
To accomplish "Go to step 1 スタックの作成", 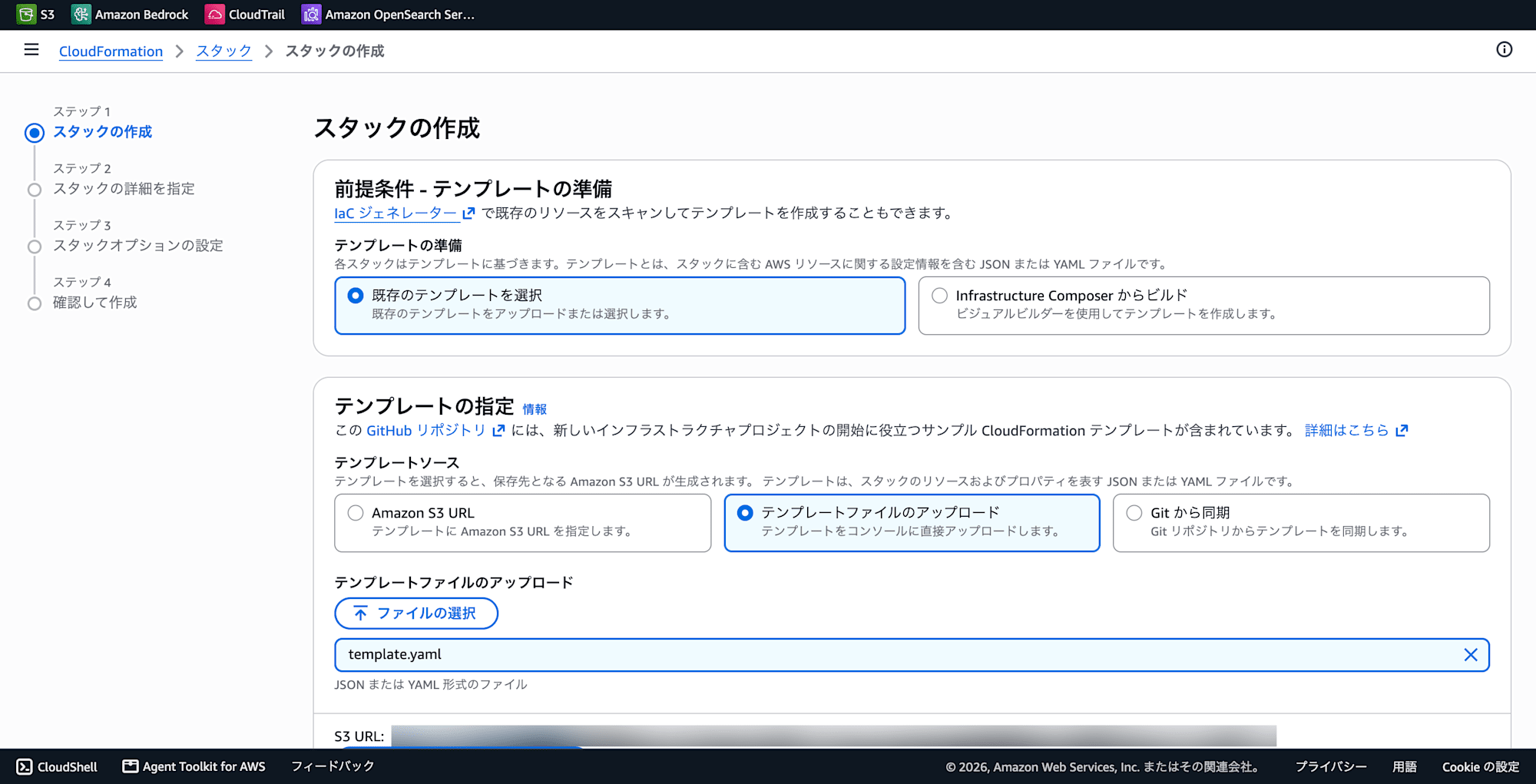I will tap(102, 132).
